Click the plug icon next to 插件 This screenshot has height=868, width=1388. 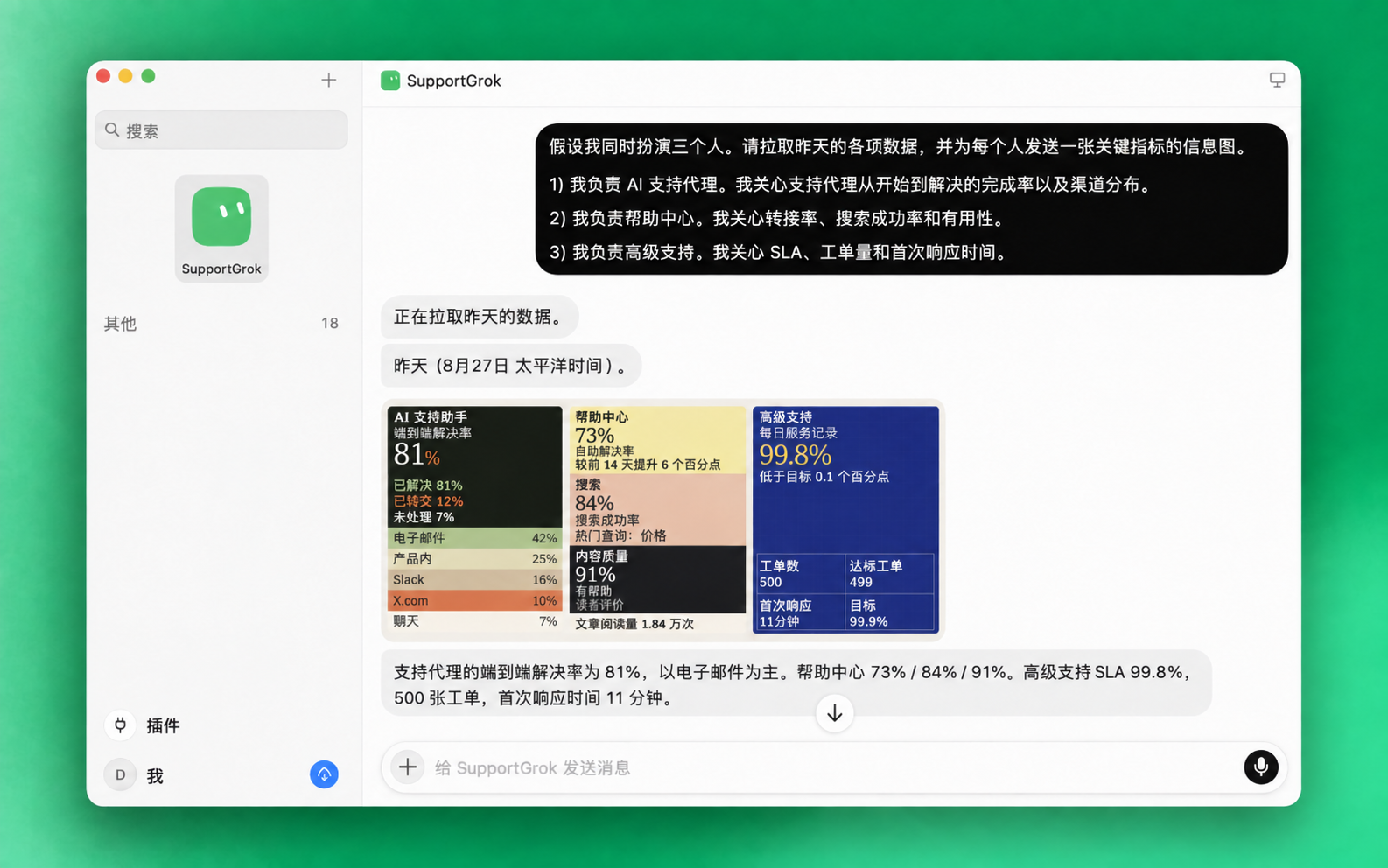[121, 724]
